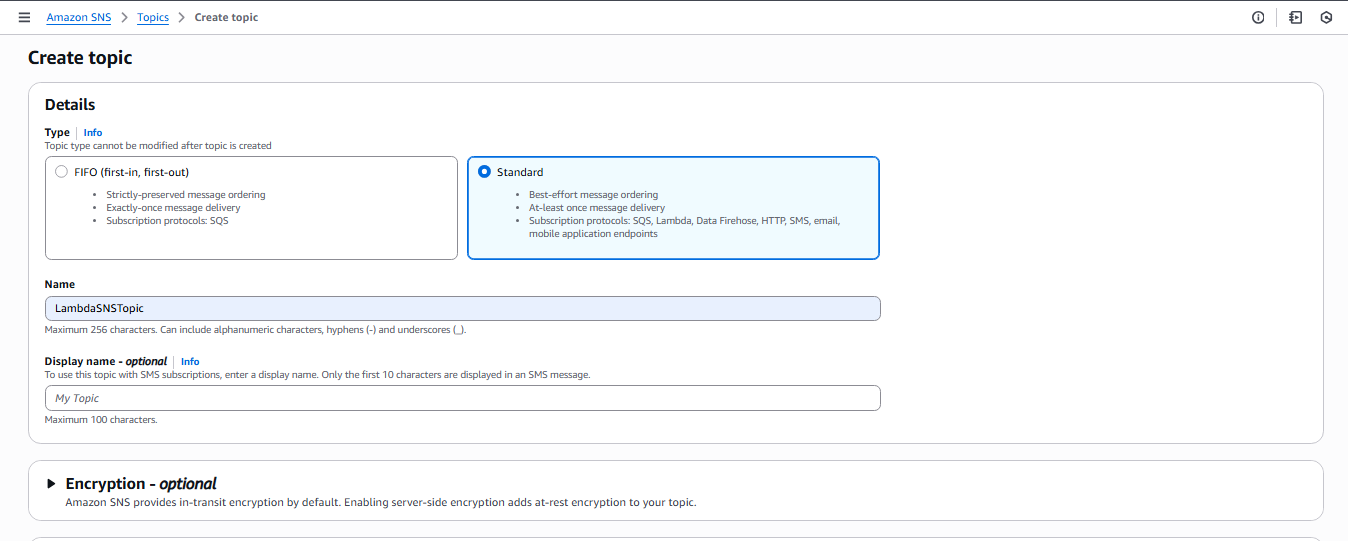Click the Encryption - optional heading
The height and width of the screenshot is (541, 1348).
141,484
